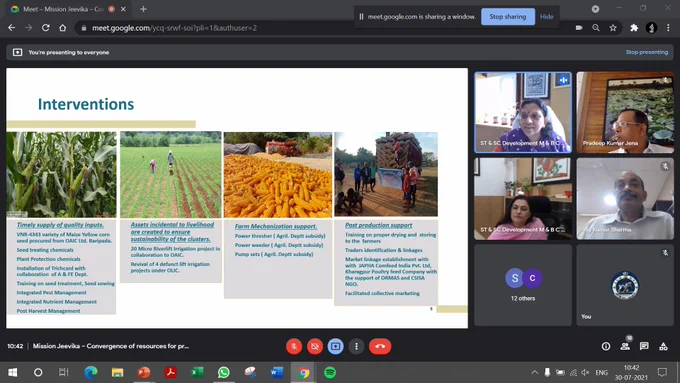The height and width of the screenshot is (383, 680).
Task: Click the muted speaker volume icon
Action: tap(585, 372)
